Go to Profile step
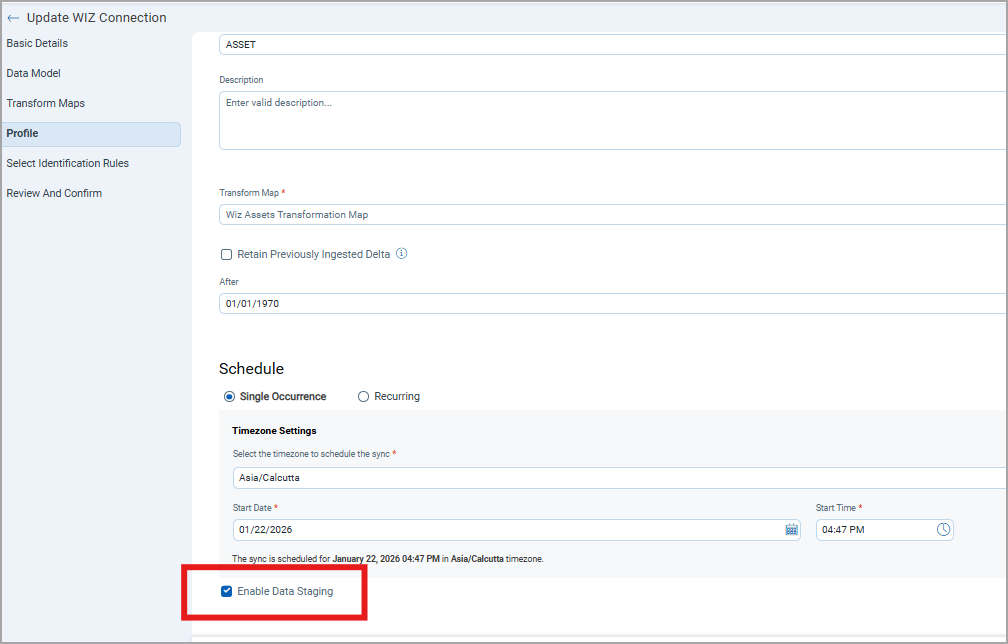Viewport: 1008px width, 644px height. tap(91, 134)
